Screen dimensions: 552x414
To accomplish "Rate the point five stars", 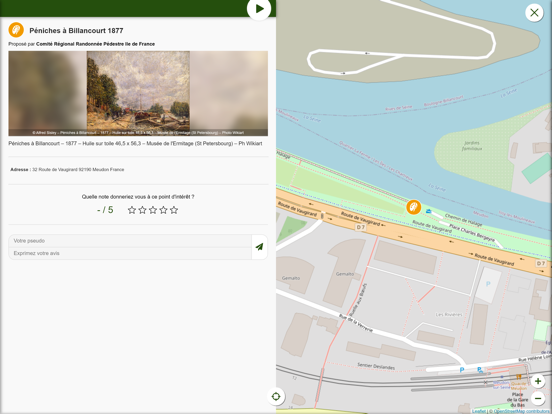I will [174, 210].
